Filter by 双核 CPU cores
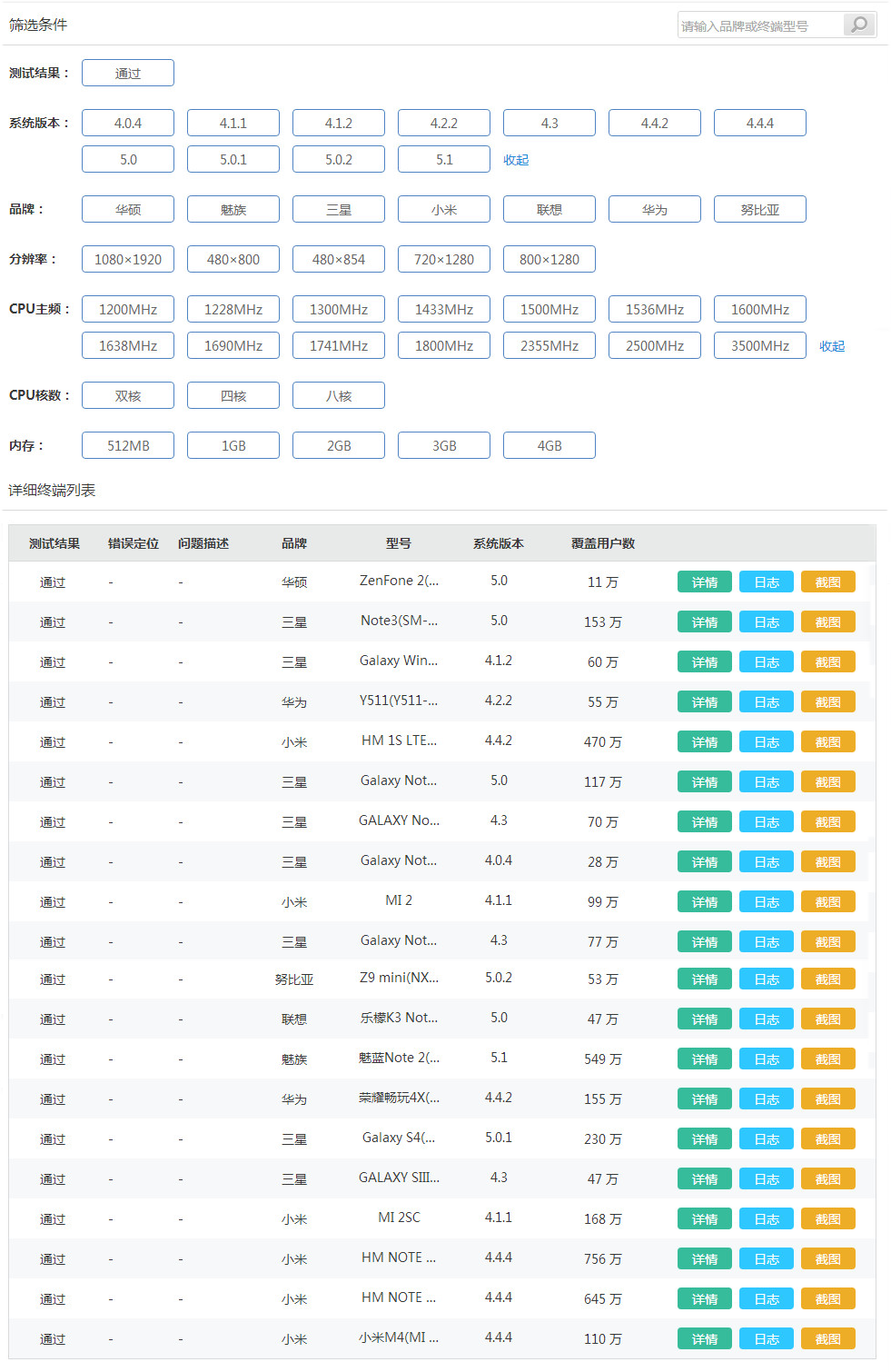 (128, 395)
